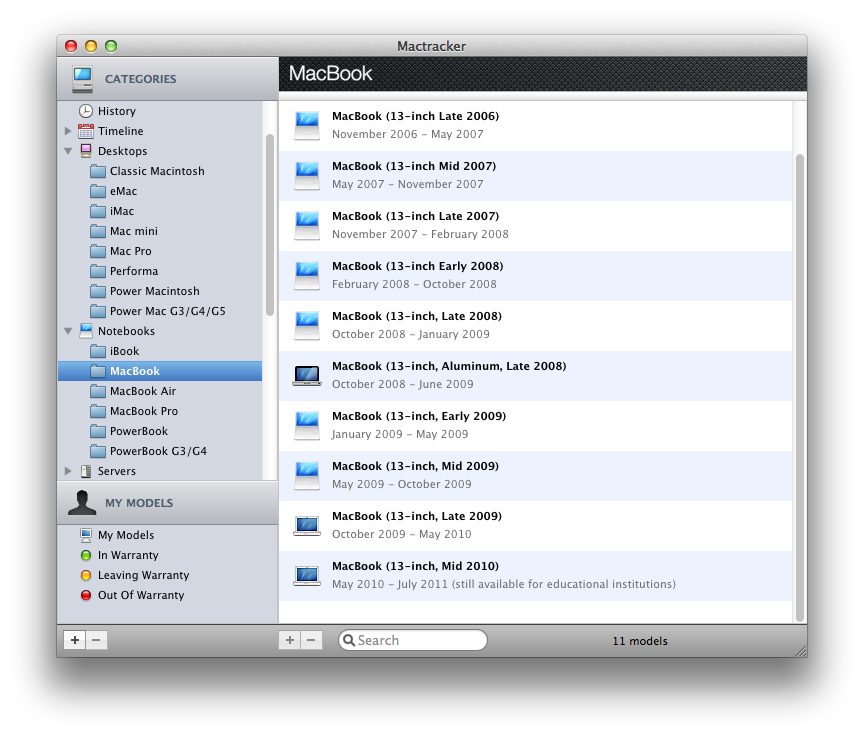Click the MacBook Late 2006 laptop icon
This screenshot has height=736, width=864.
point(307,126)
